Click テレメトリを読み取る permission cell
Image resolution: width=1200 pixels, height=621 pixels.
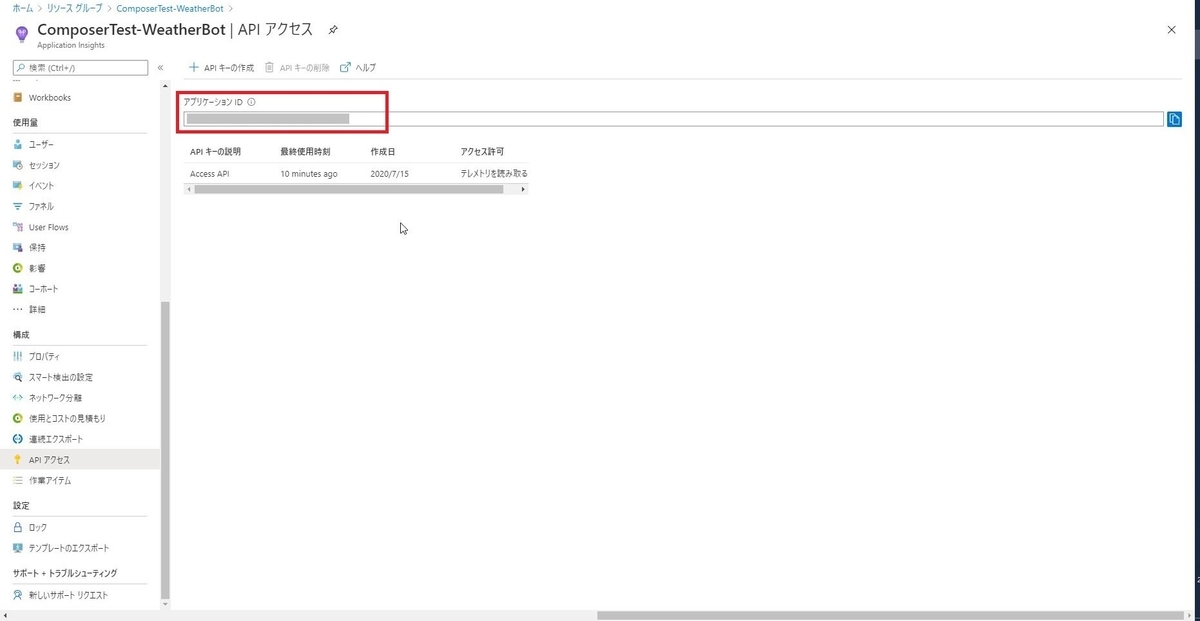[494, 174]
